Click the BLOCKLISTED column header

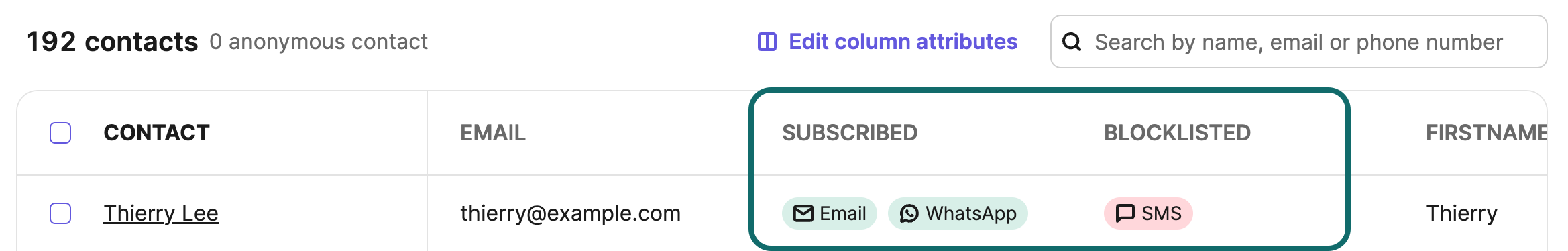1177,133
